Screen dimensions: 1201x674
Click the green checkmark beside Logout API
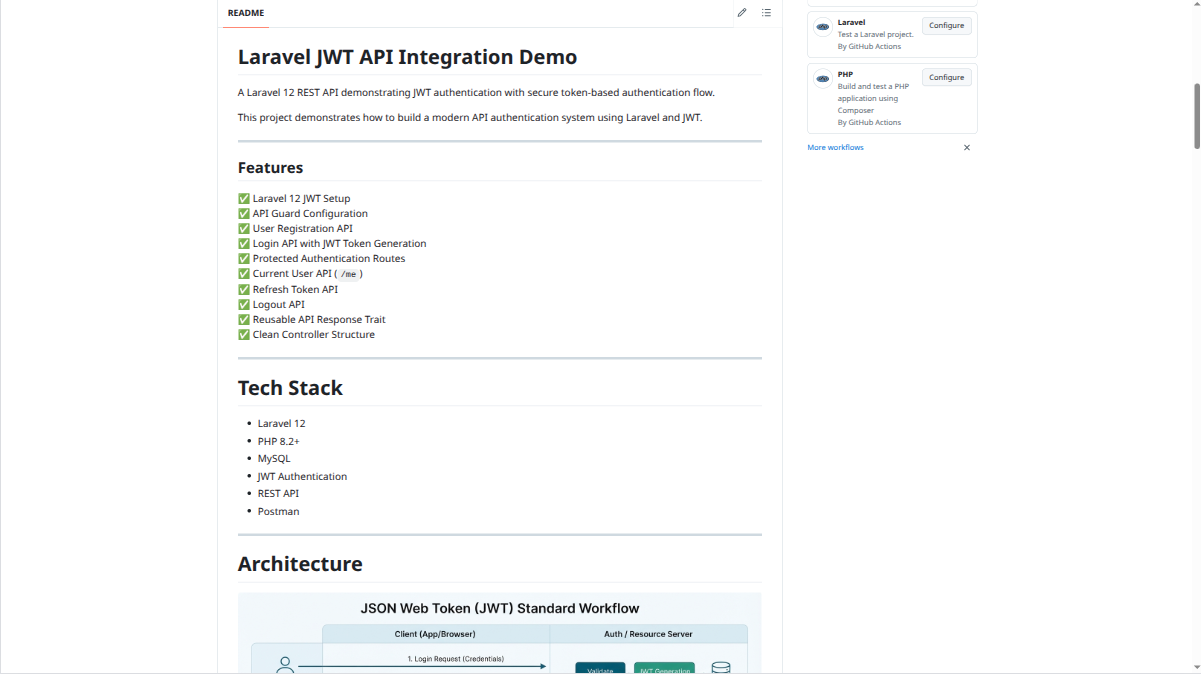(x=244, y=304)
